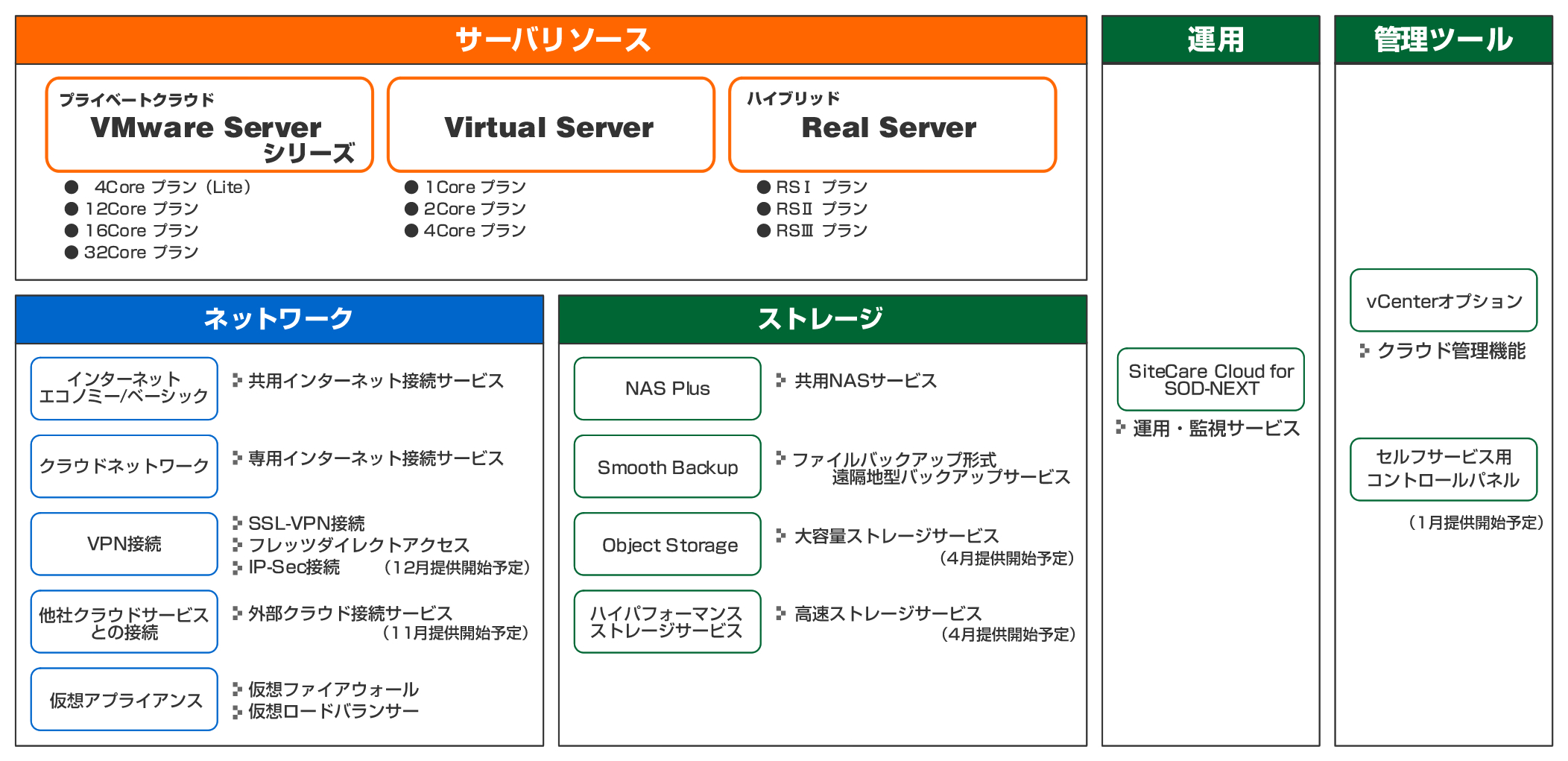Click the サーバリソース header
The image size is (1568, 761).
551,40
